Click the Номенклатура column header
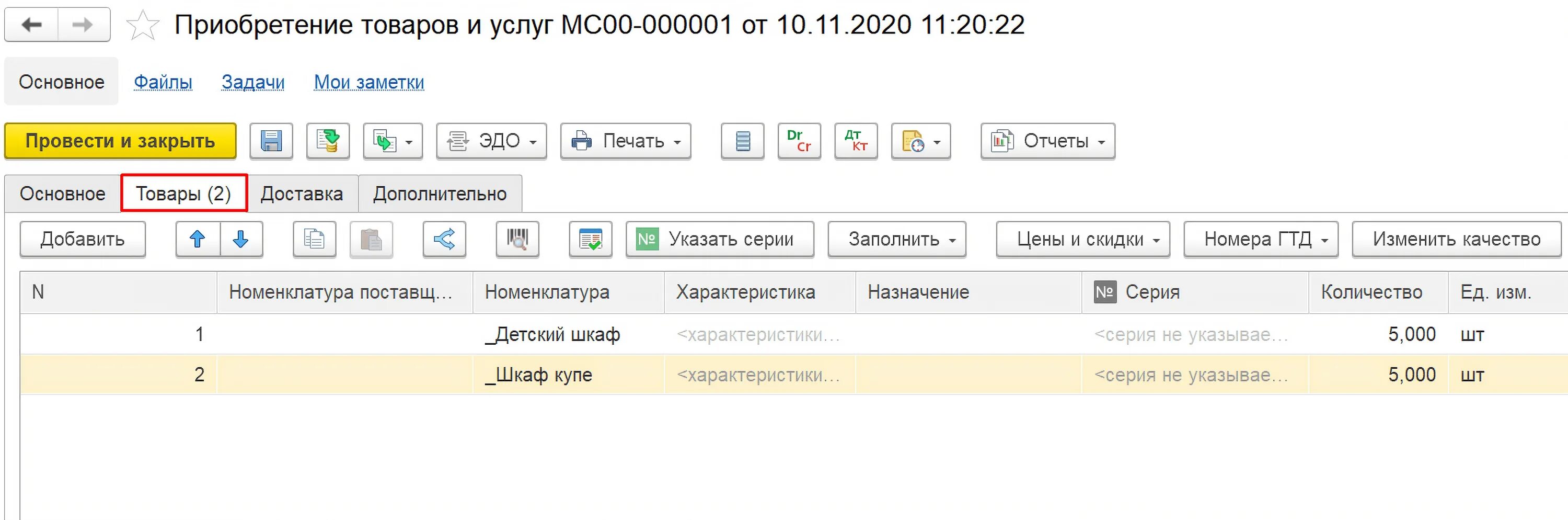Screen dimensions: 1568x520 pyautogui.click(x=568, y=292)
